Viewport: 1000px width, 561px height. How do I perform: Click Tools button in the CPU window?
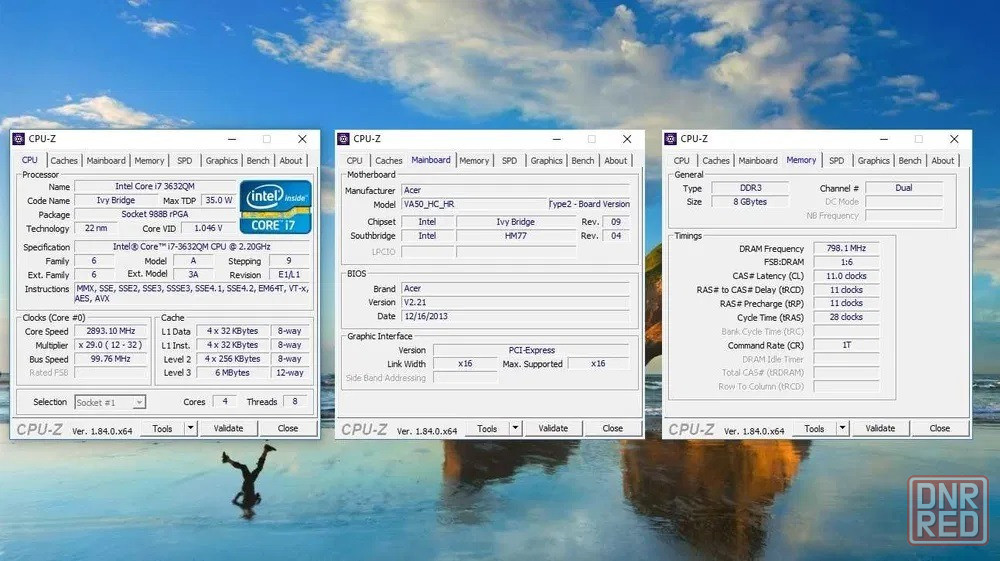162,428
